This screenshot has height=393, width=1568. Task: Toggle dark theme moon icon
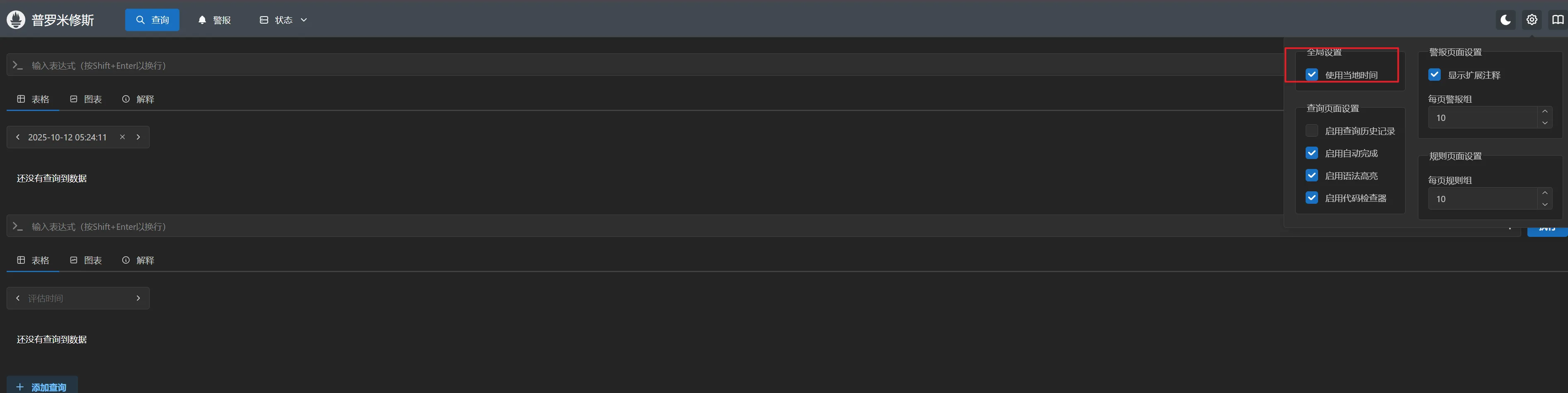coord(1505,20)
